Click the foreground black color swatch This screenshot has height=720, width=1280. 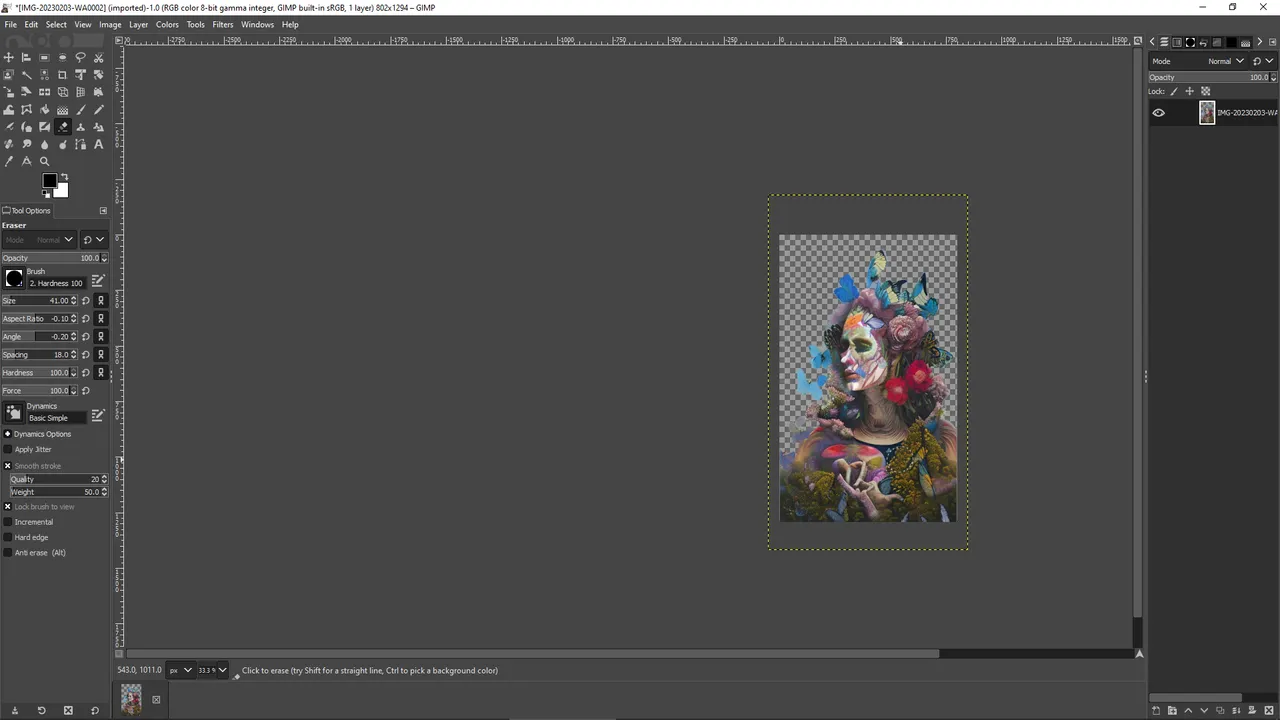tap(48, 180)
